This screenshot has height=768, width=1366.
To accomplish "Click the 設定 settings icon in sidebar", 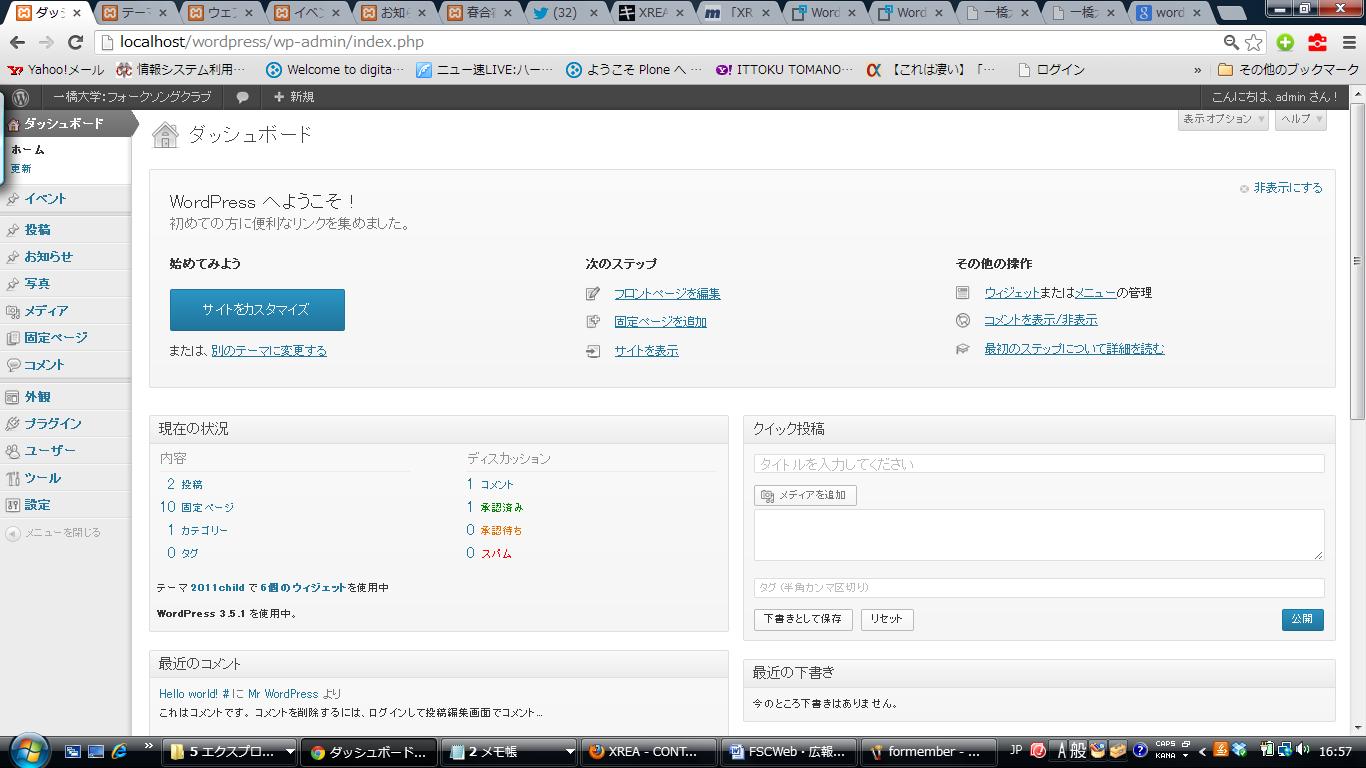I will tap(13, 505).
